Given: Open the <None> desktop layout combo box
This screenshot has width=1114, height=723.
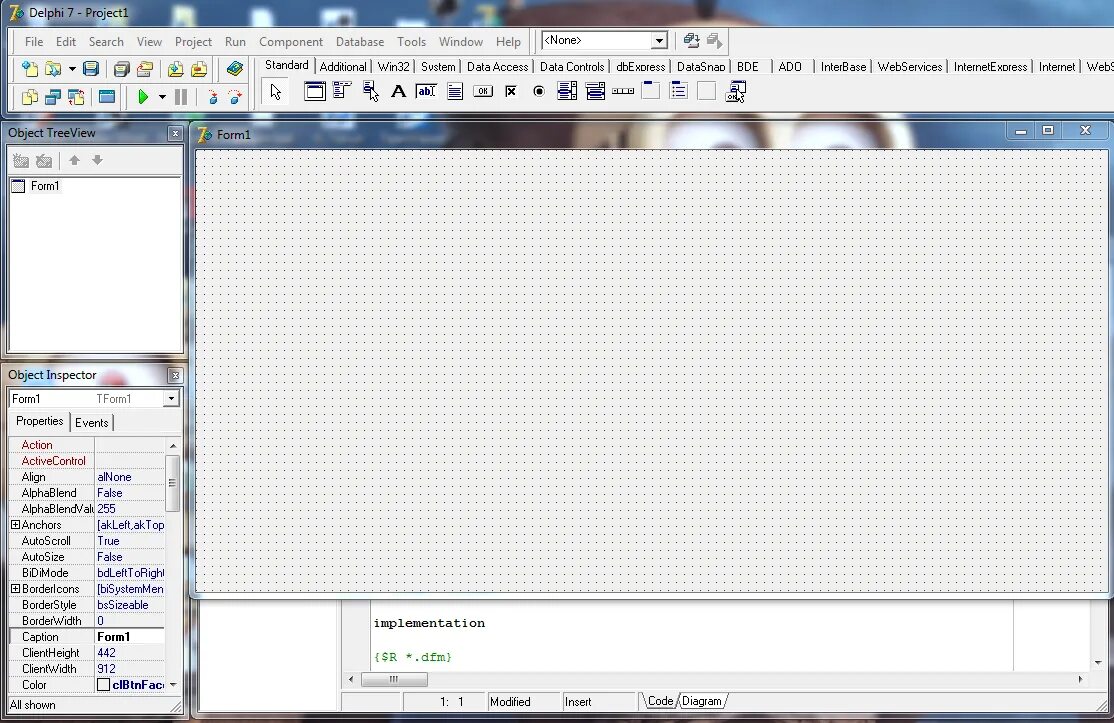Looking at the screenshot, I should tap(605, 40).
